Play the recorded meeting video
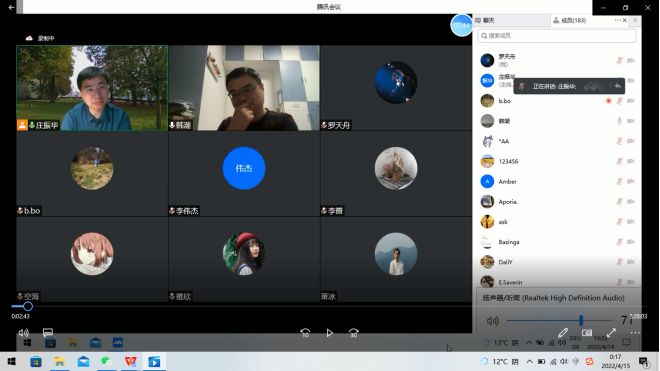Image resolution: width=660 pixels, height=371 pixels. pos(330,333)
